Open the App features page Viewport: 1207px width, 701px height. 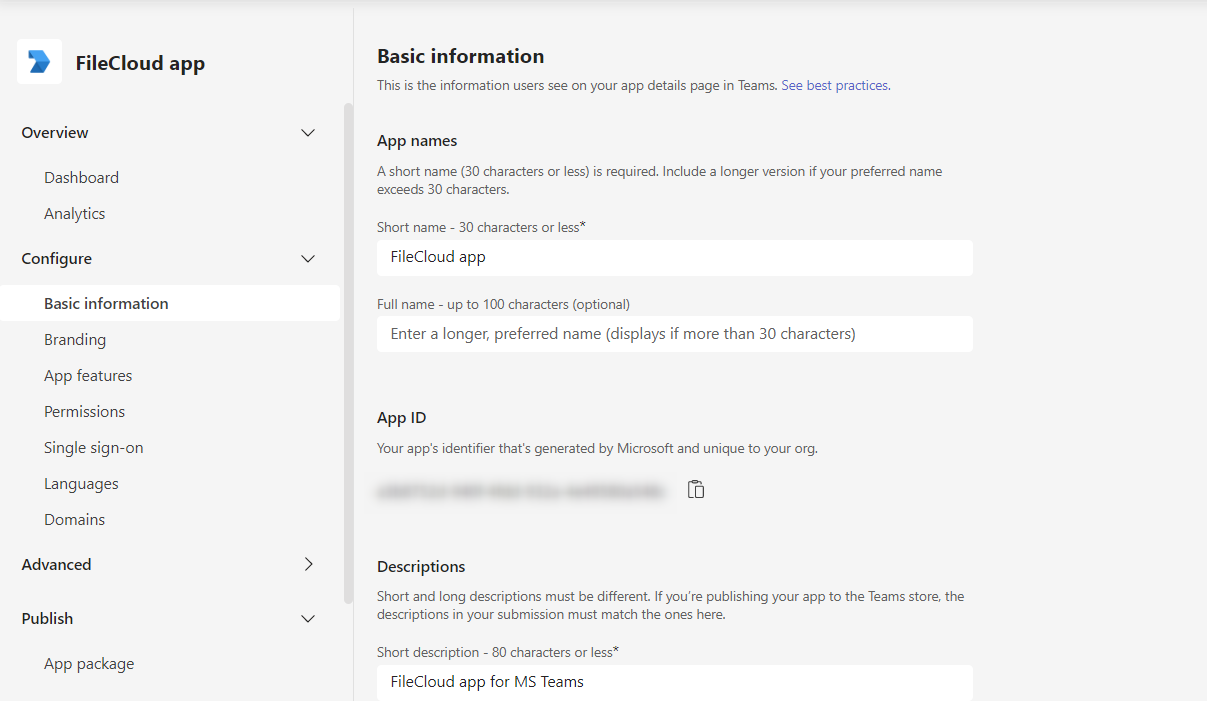88,376
